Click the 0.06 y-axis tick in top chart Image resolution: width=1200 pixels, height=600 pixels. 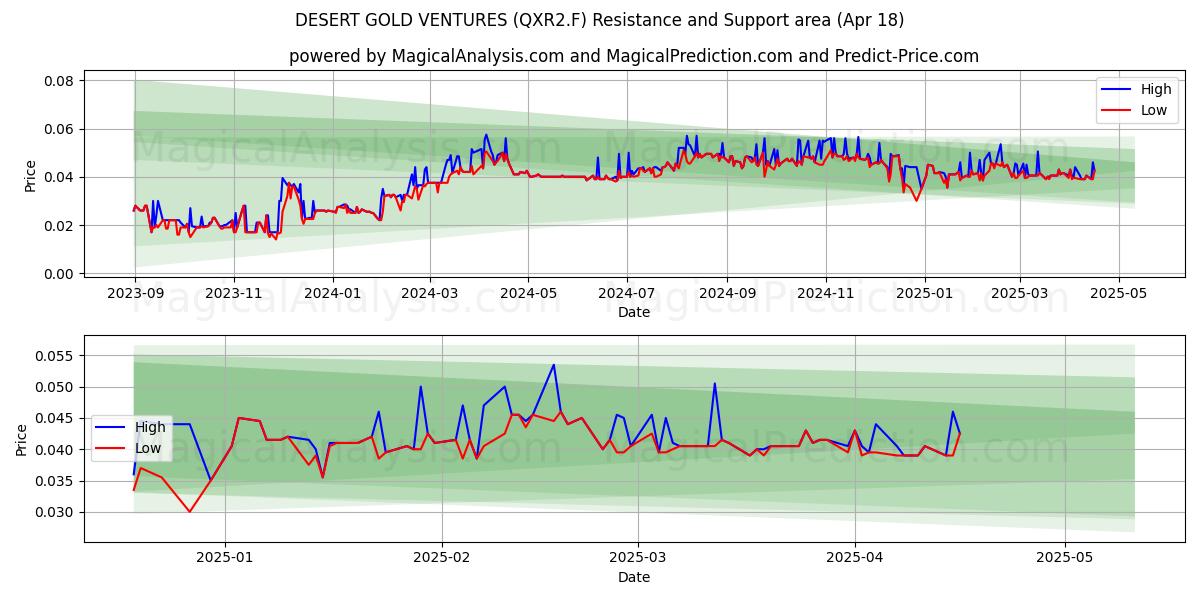click(x=60, y=129)
